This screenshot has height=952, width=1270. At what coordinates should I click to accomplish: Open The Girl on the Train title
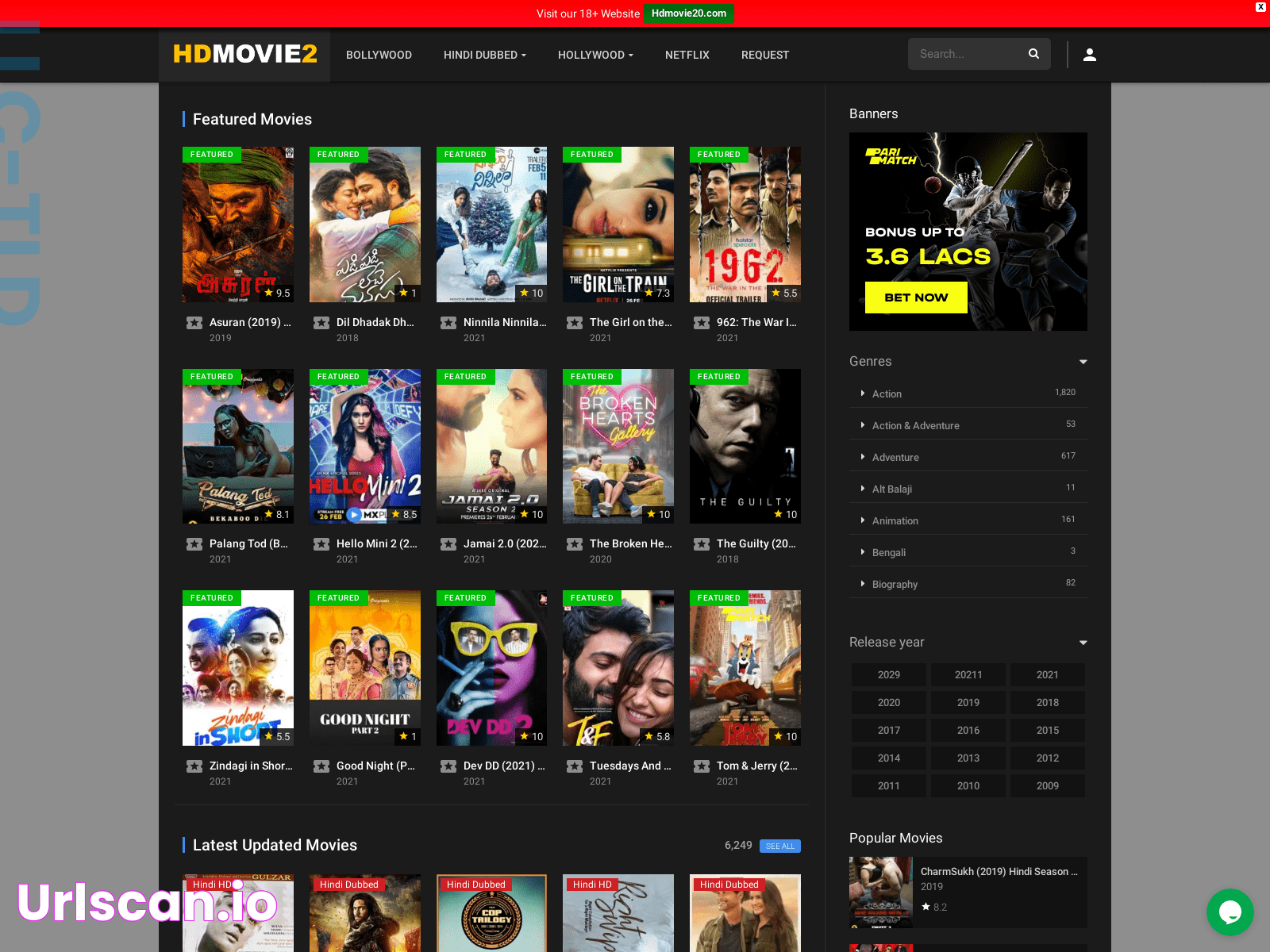click(x=631, y=322)
